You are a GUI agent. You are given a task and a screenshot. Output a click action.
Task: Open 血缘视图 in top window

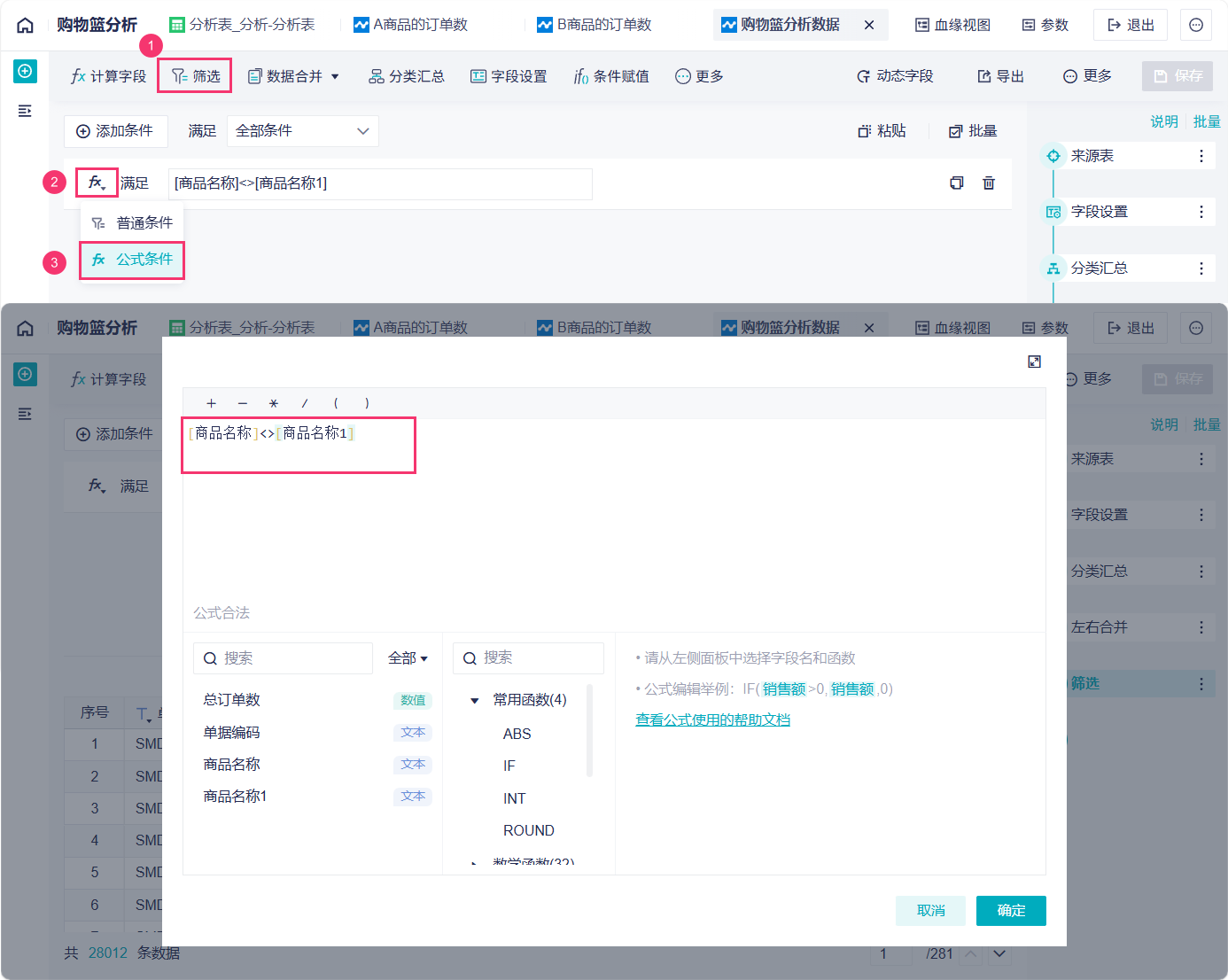tap(952, 25)
